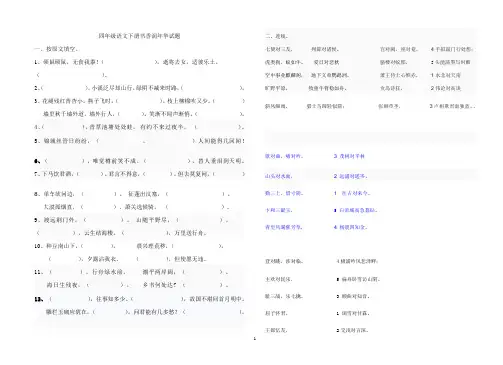Click the phrase '行舟绿水前'

107,272
